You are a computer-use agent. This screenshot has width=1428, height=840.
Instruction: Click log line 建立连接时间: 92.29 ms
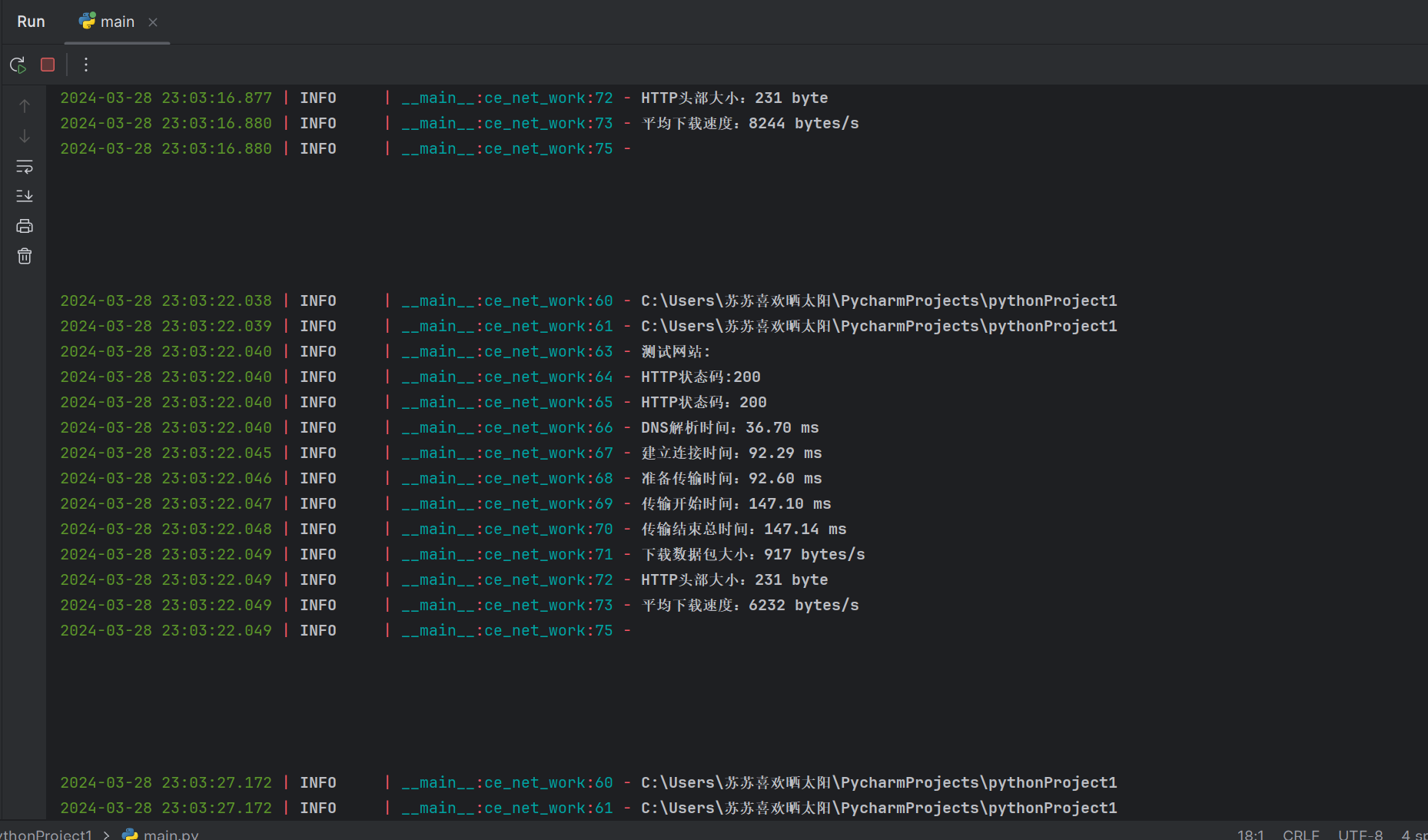coord(441,453)
